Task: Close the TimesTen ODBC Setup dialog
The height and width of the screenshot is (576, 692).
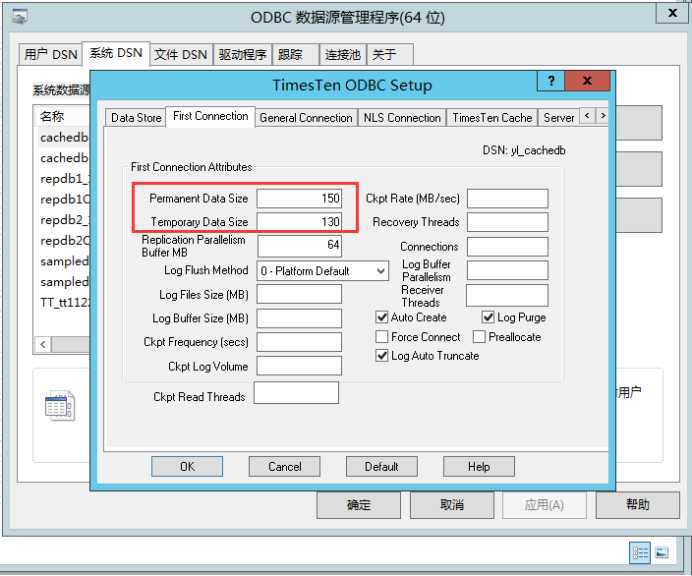Action: pyautogui.click(x=587, y=81)
